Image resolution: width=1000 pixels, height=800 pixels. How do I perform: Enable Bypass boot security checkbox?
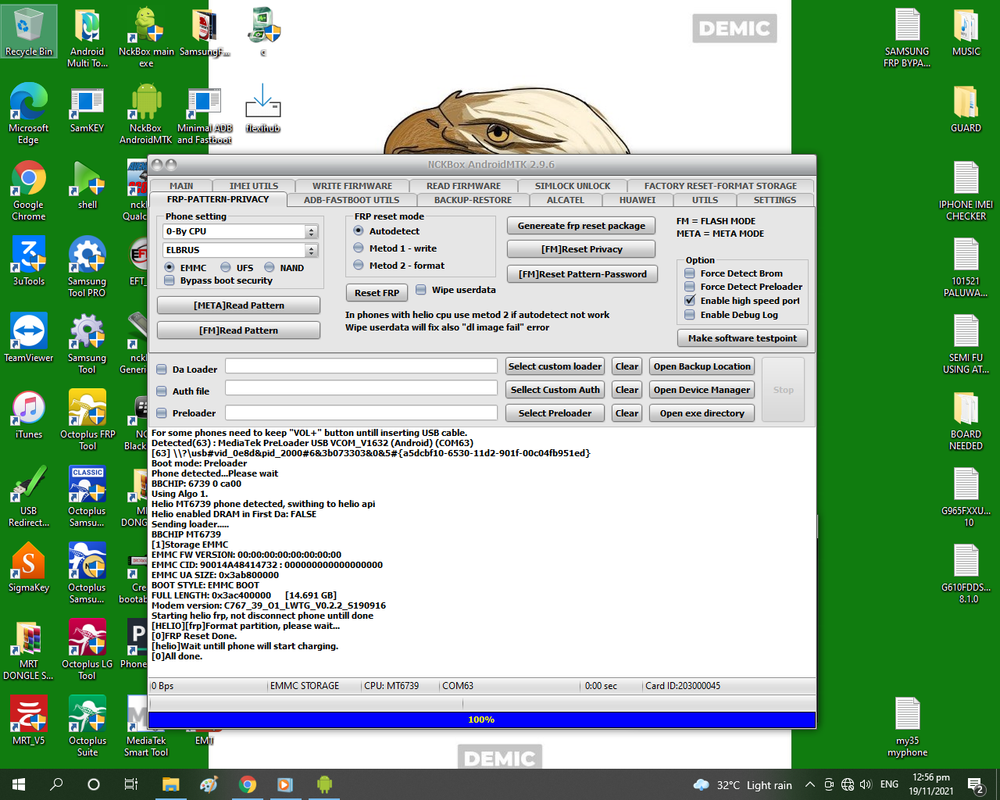click(x=169, y=281)
